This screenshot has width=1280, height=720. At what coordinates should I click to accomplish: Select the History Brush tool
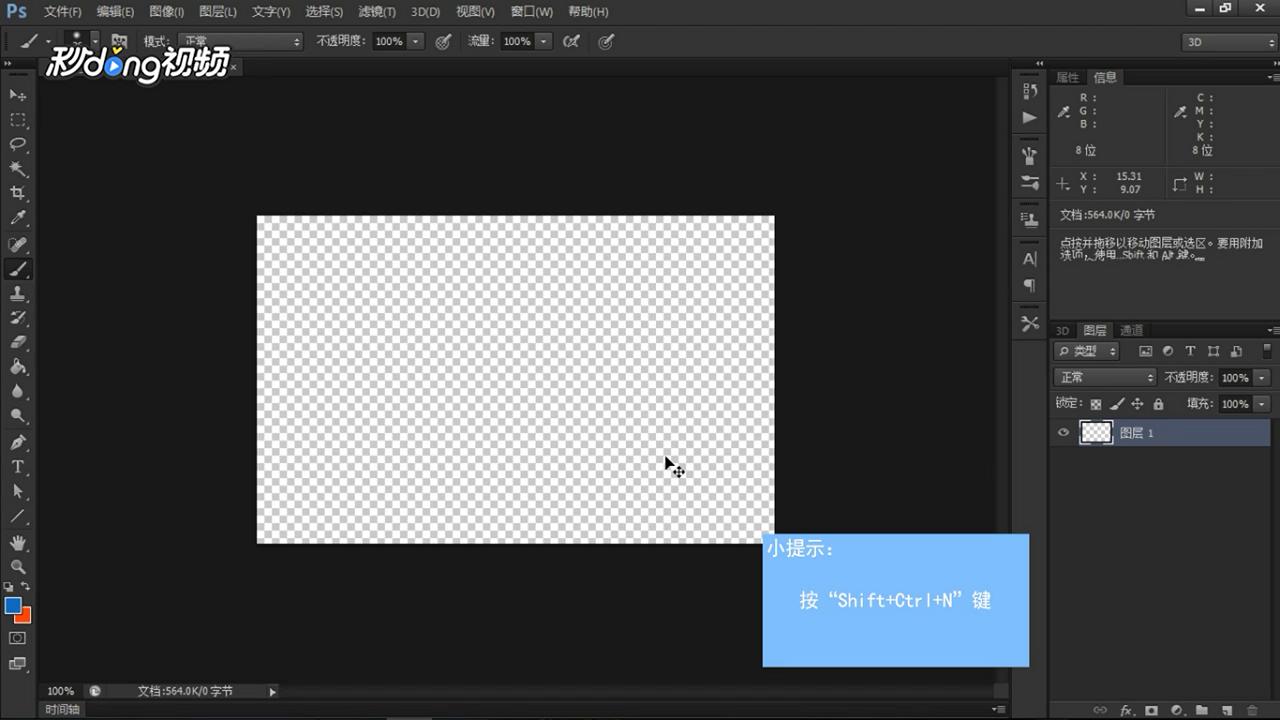(18, 318)
